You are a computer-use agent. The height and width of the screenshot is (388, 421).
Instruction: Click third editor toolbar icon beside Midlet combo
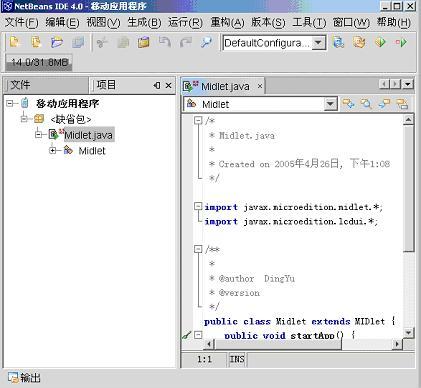pyautogui.click(x=384, y=104)
